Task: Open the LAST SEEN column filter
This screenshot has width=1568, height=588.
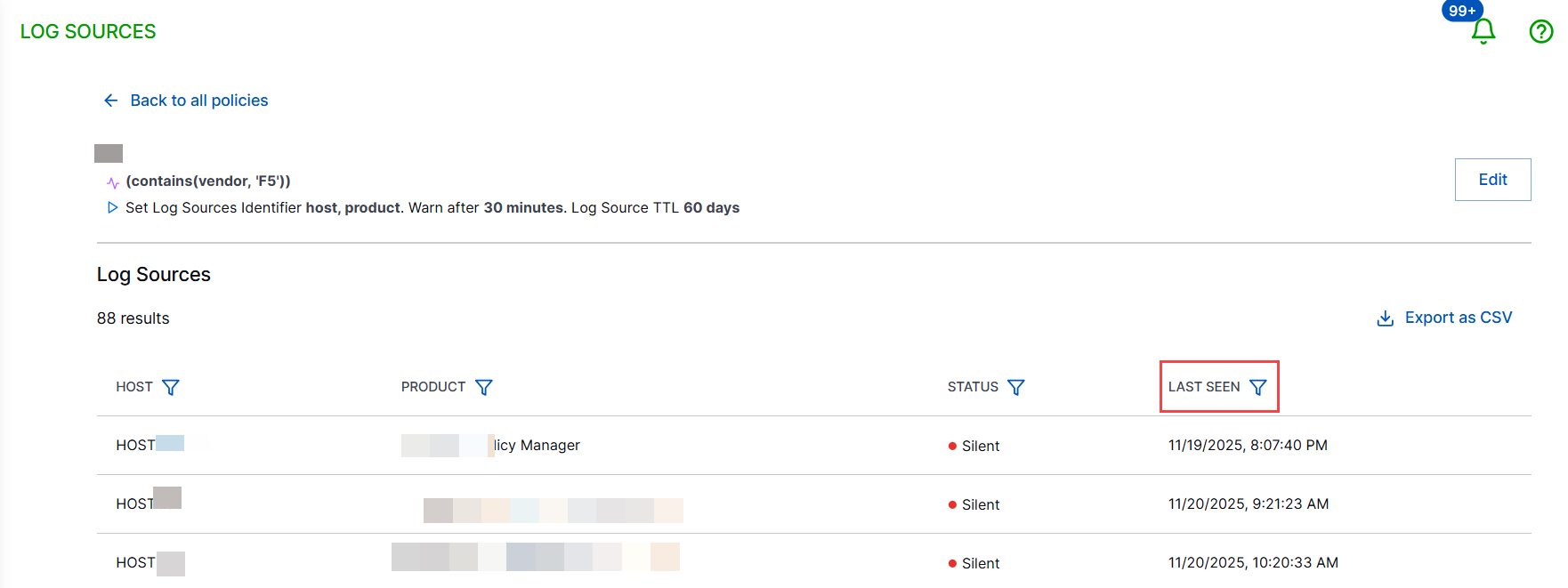Action: coord(1257,387)
